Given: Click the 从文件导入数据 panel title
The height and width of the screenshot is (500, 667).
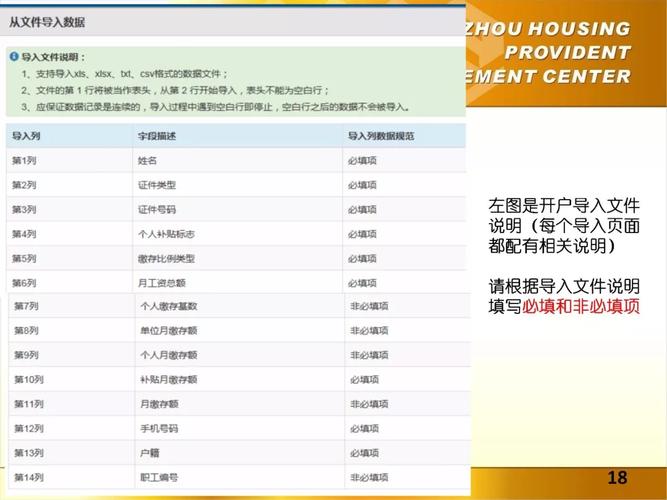Looking at the screenshot, I should 47,22.
